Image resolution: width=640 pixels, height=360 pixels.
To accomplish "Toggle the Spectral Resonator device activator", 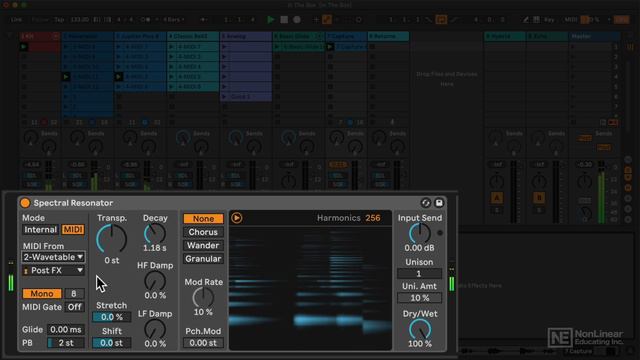I will 25,203.
